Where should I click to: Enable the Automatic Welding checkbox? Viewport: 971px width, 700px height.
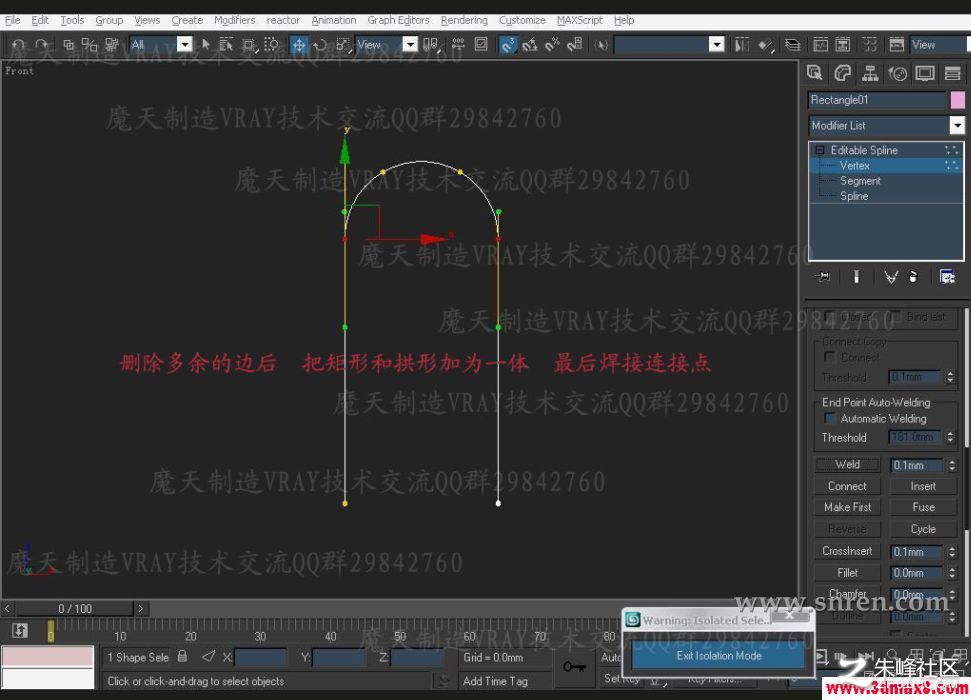(x=830, y=418)
